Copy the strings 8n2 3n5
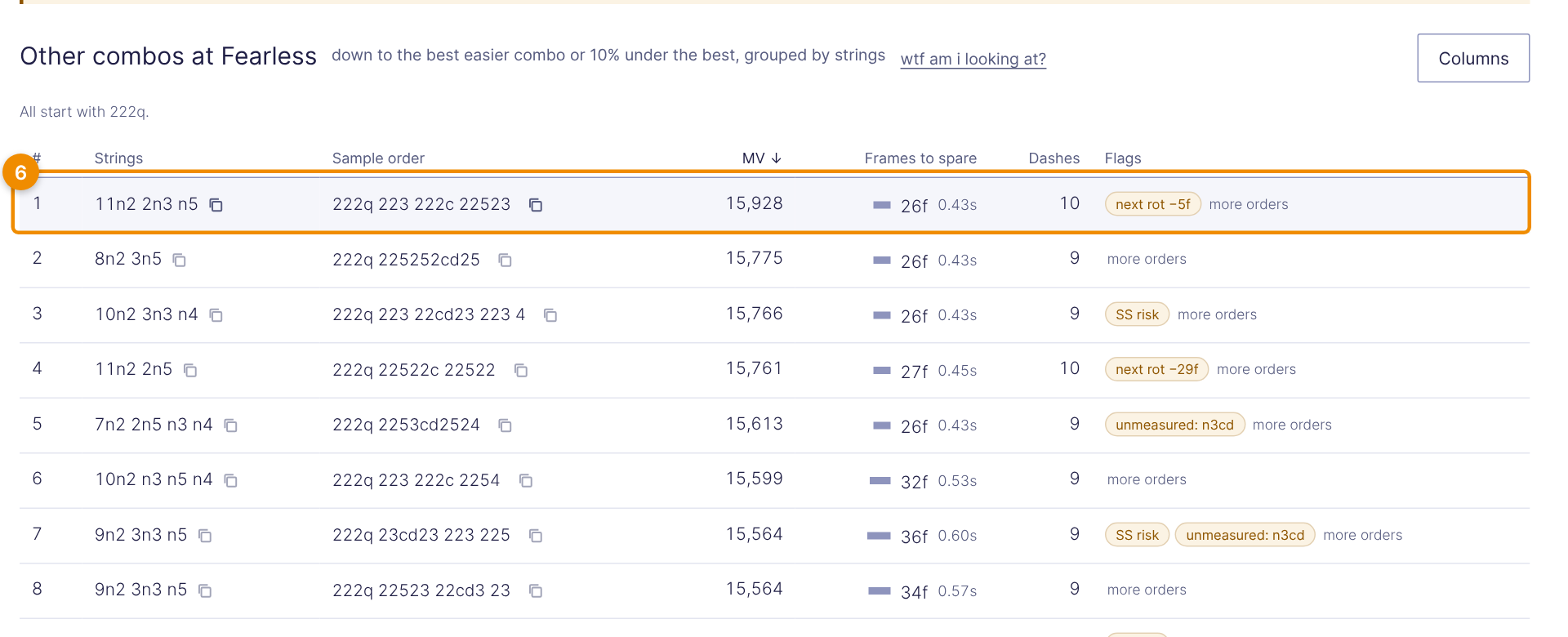 click(x=180, y=261)
